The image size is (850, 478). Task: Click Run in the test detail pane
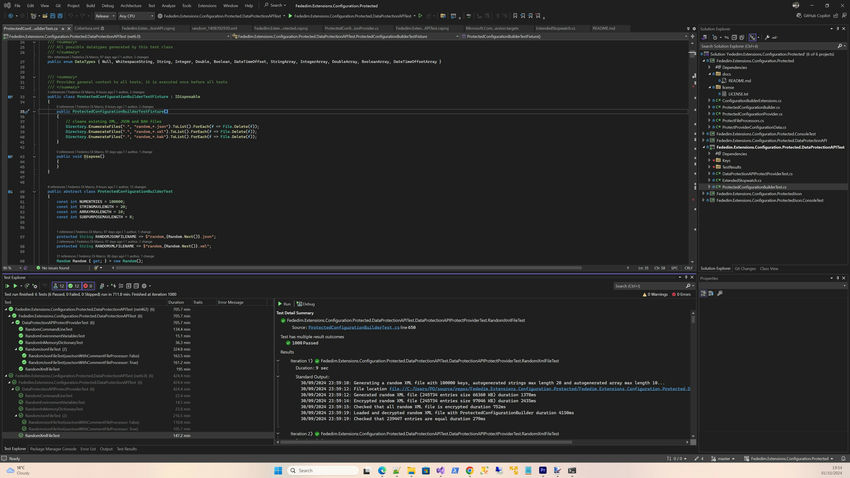(285, 303)
